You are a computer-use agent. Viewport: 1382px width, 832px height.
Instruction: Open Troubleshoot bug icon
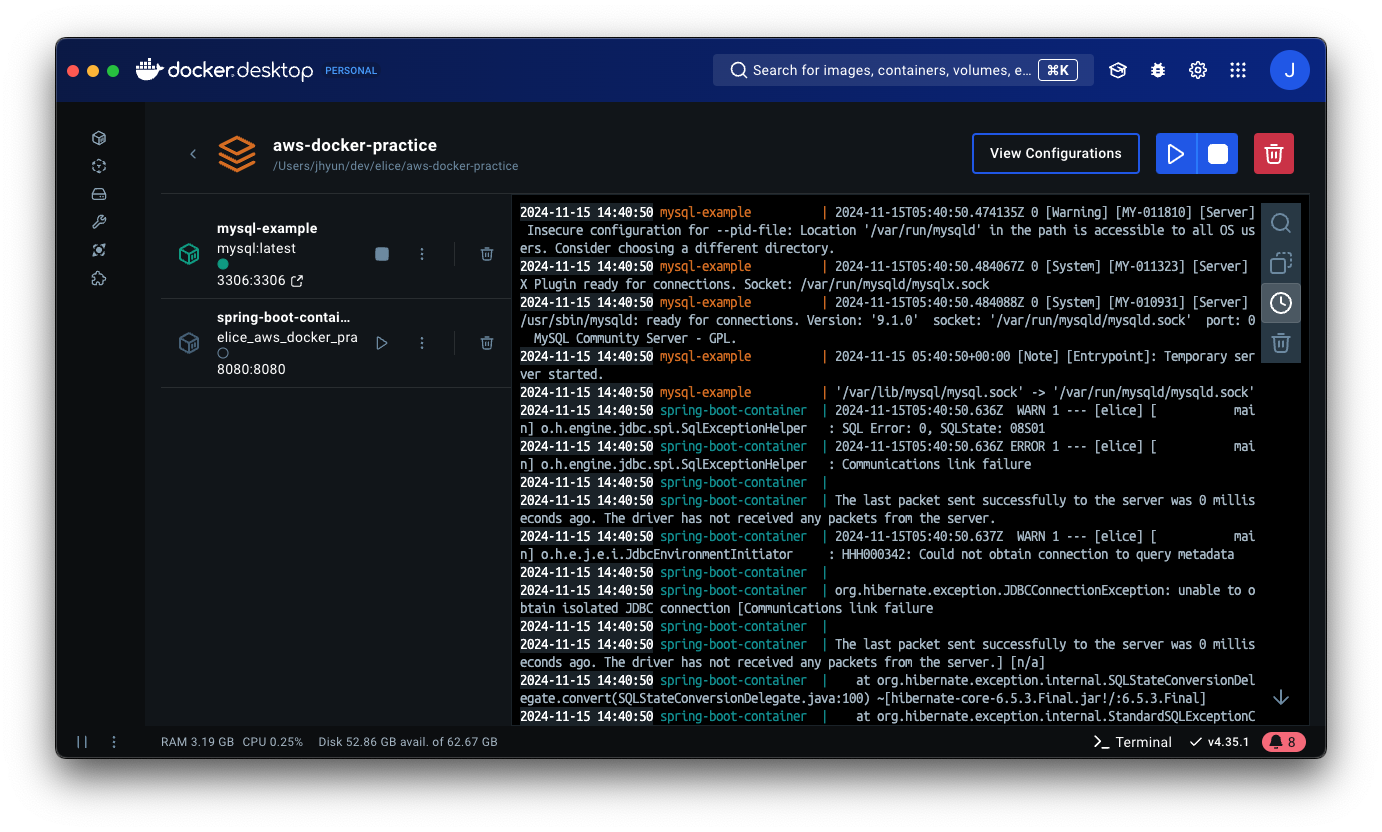coord(1158,70)
